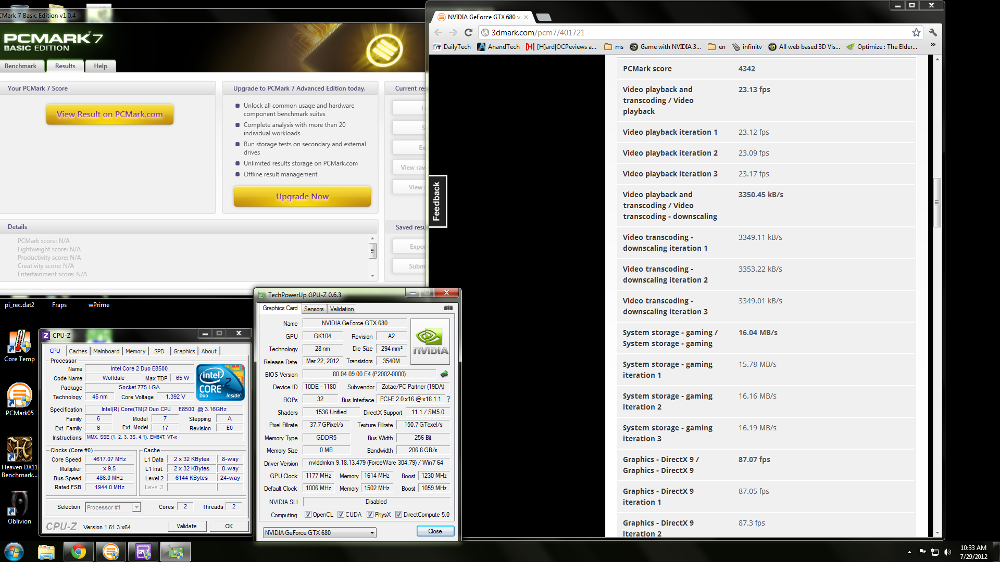Image resolution: width=1000 pixels, height=562 pixels.
Task: Open the Chrome wrench settings menu
Action: click(x=933, y=33)
